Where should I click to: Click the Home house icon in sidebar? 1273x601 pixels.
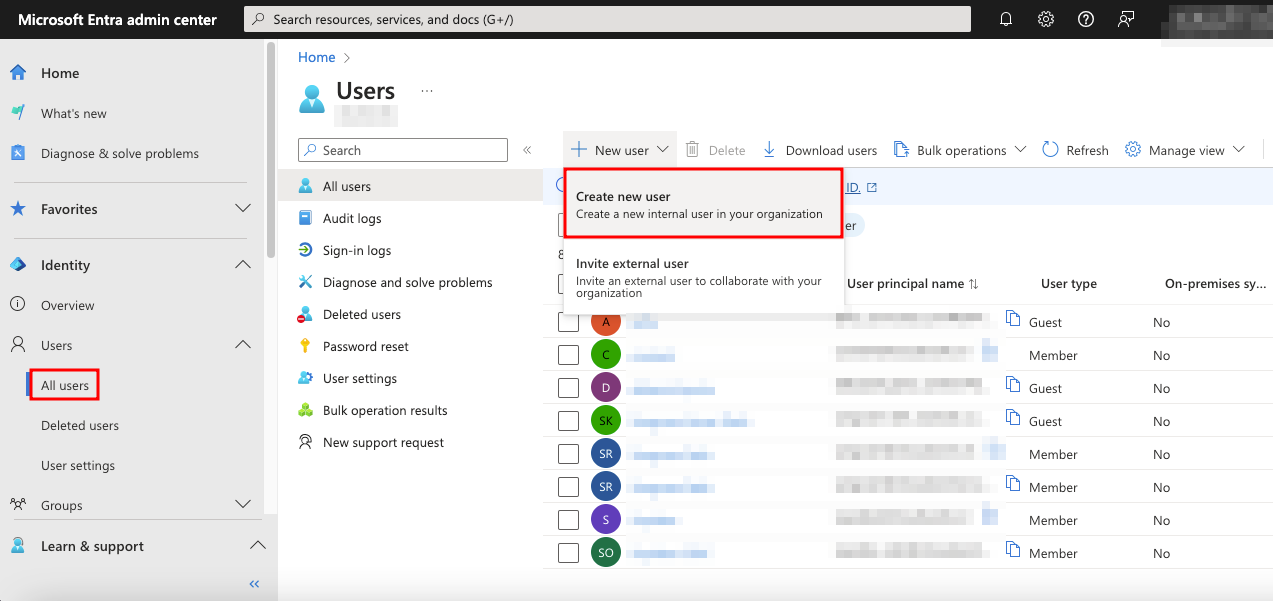18,73
